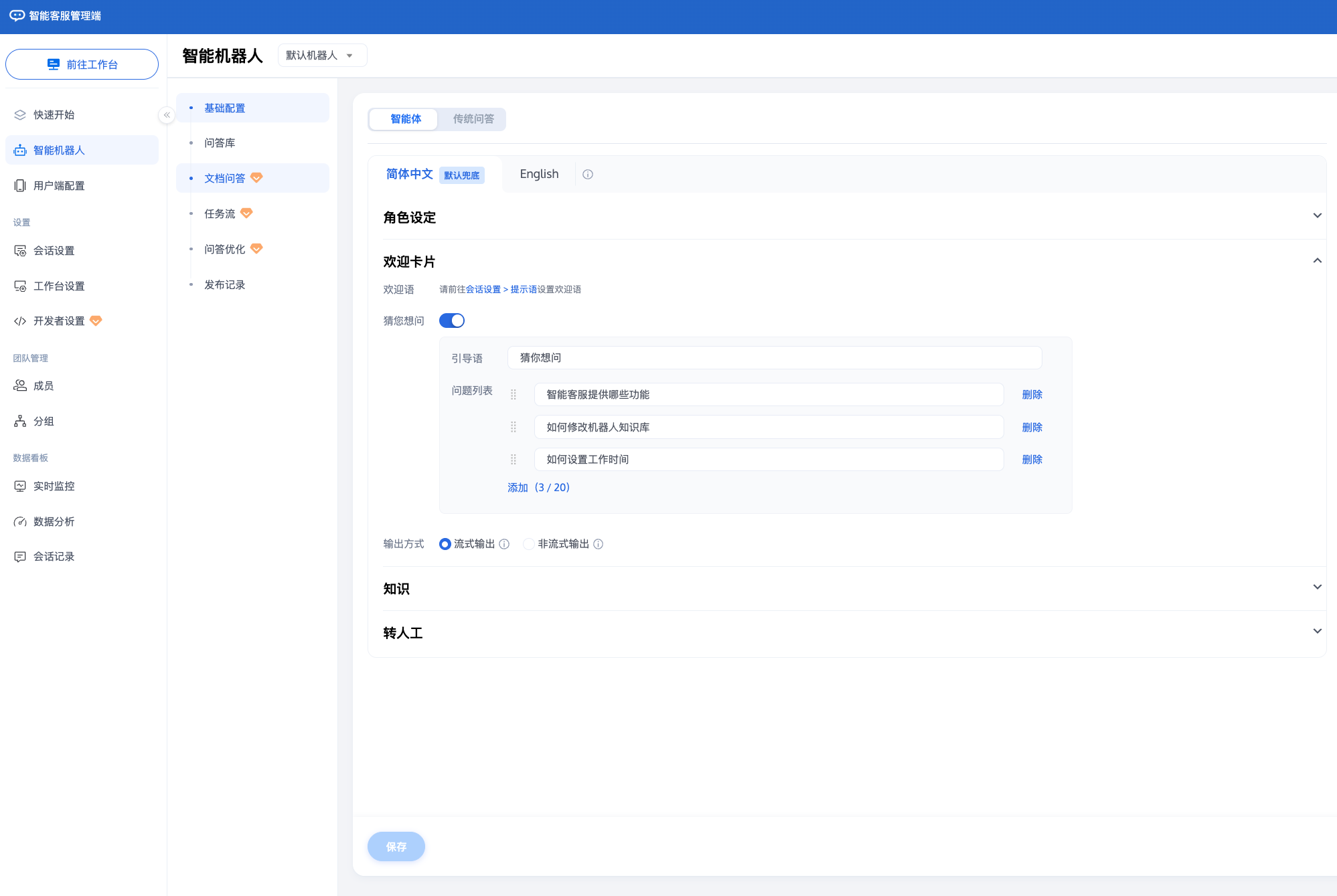Screen dimensions: 1337x896
Task: Select 非流式输出 radio option
Action: point(529,544)
